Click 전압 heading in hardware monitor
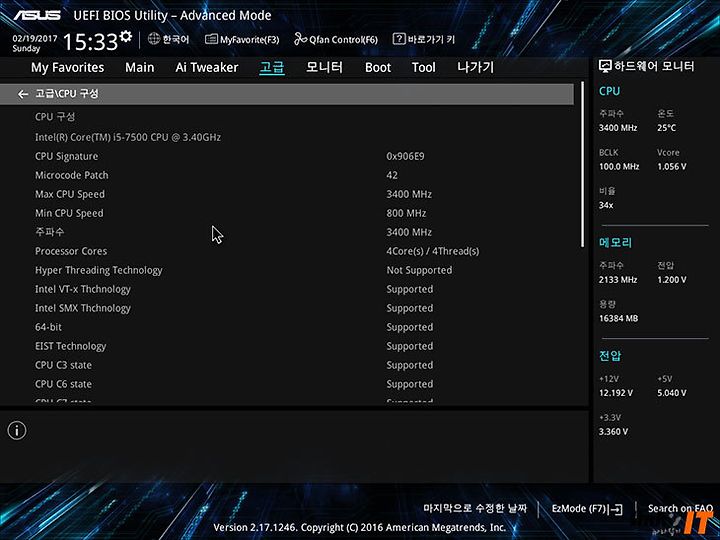The image size is (720, 540). 610,355
